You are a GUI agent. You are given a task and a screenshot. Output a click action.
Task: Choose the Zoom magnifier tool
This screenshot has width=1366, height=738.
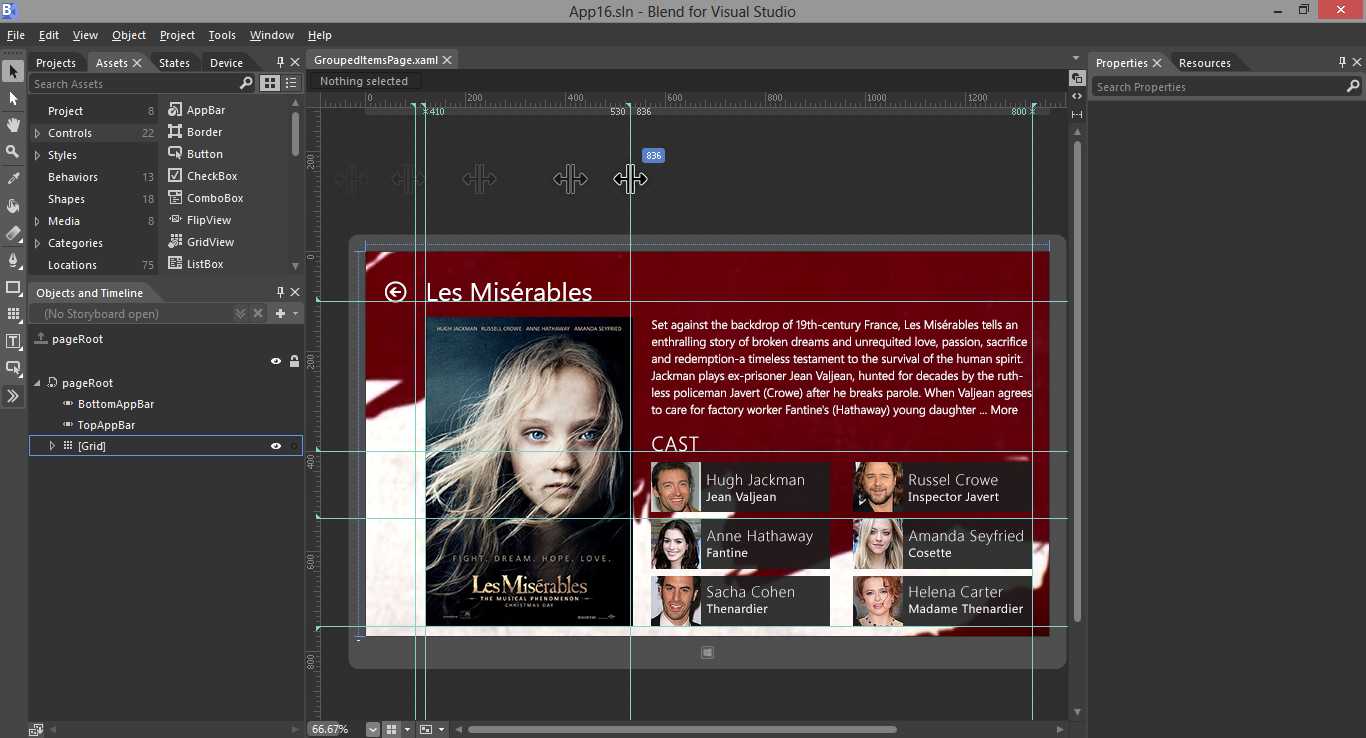click(13, 151)
